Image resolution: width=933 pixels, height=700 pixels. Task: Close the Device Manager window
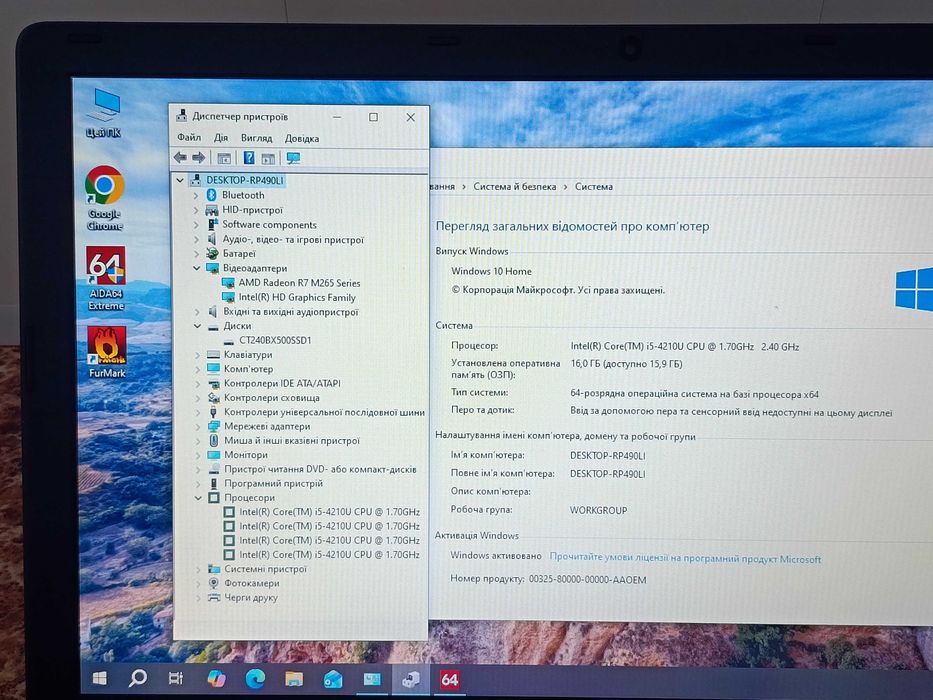tap(411, 117)
